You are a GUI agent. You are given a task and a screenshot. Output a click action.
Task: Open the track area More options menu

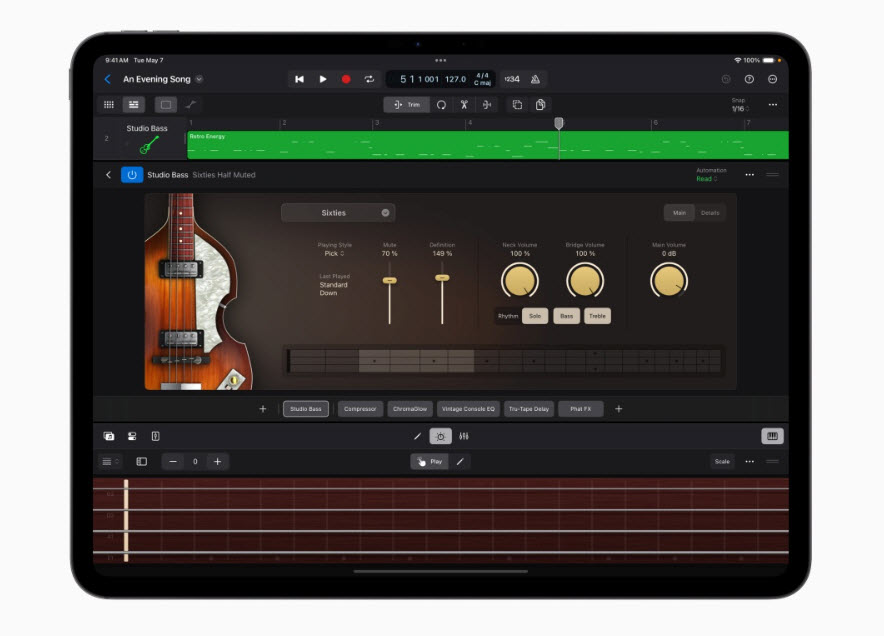(x=772, y=105)
